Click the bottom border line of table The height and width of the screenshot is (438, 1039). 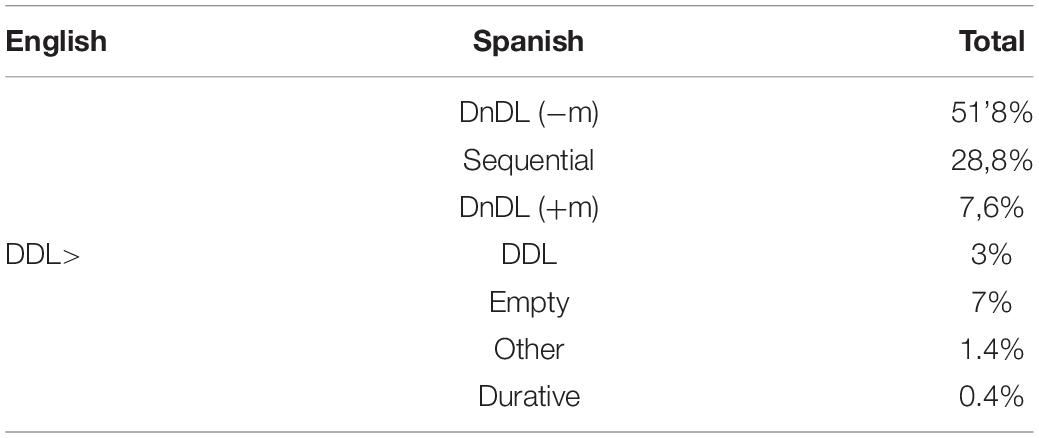[520, 431]
